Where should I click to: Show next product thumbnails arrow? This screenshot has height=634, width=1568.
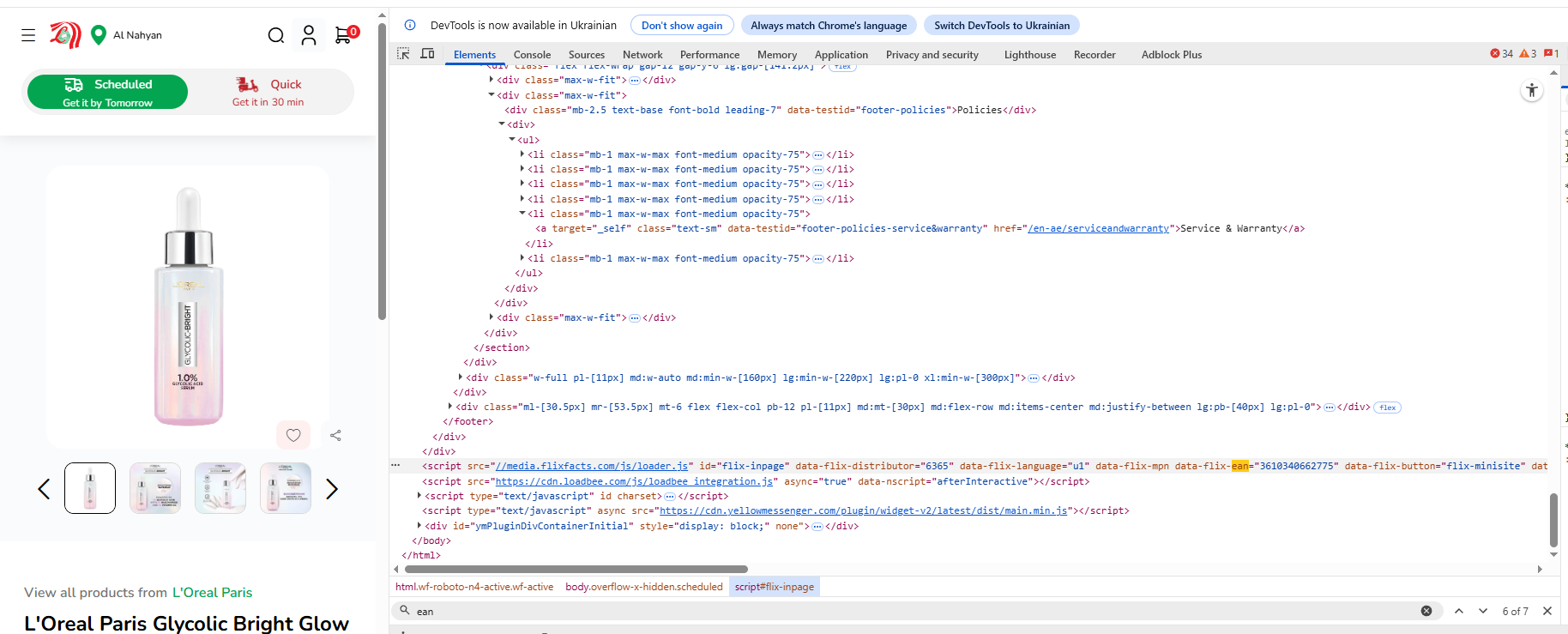[x=332, y=489]
